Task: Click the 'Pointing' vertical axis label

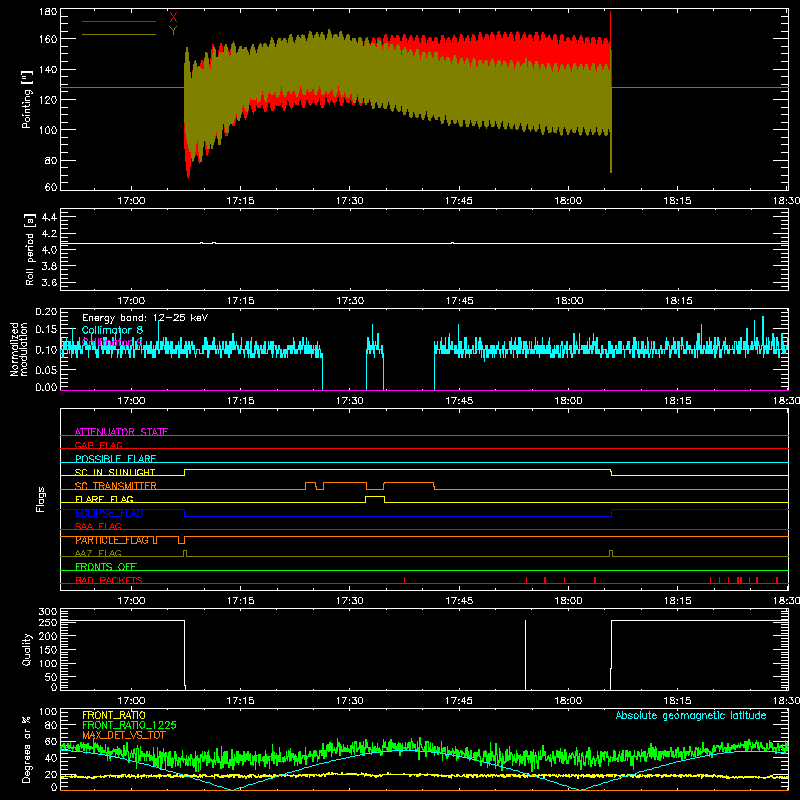Action: tap(27, 99)
